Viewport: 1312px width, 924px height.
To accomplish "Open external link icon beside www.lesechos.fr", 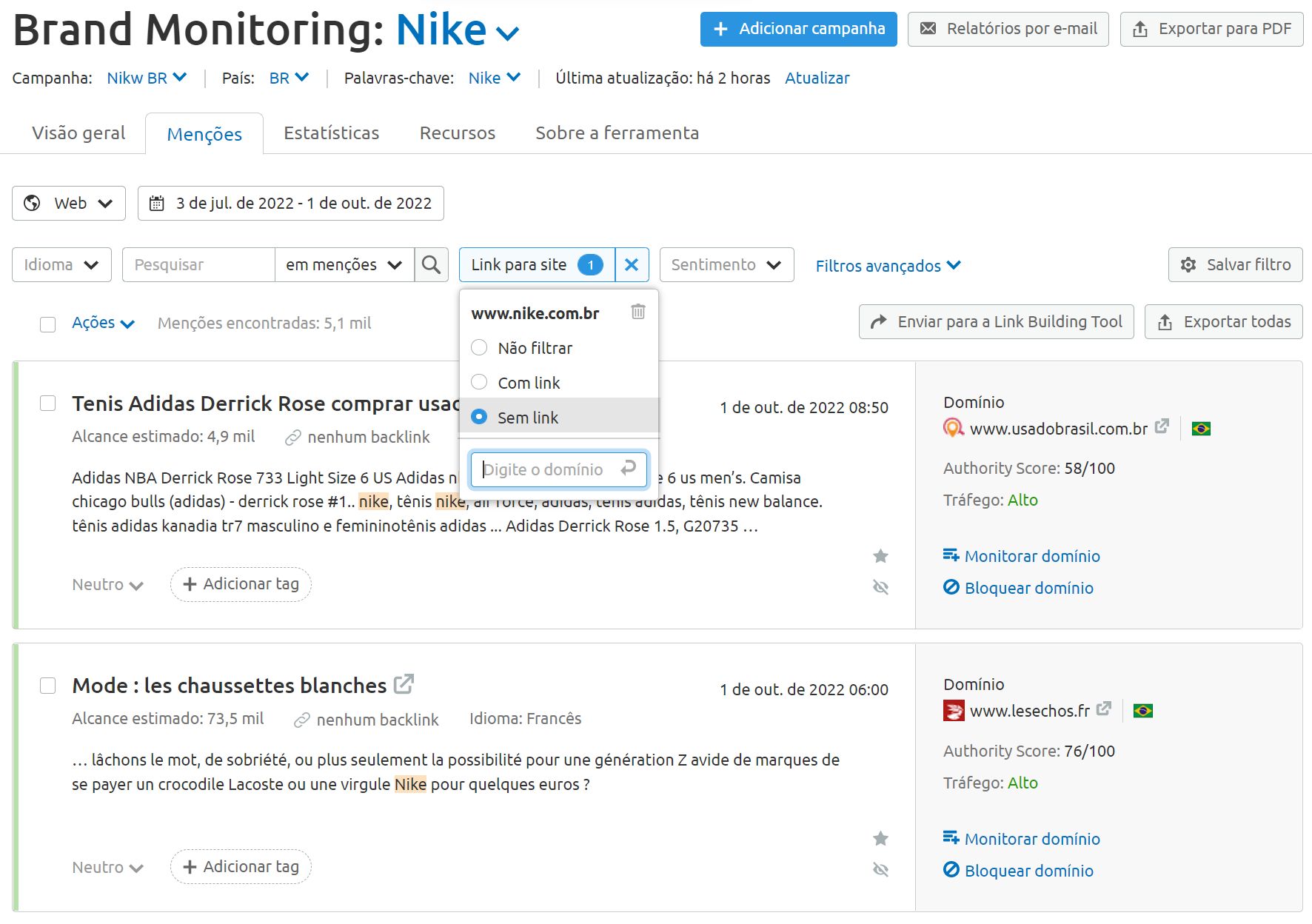I will pos(1104,709).
